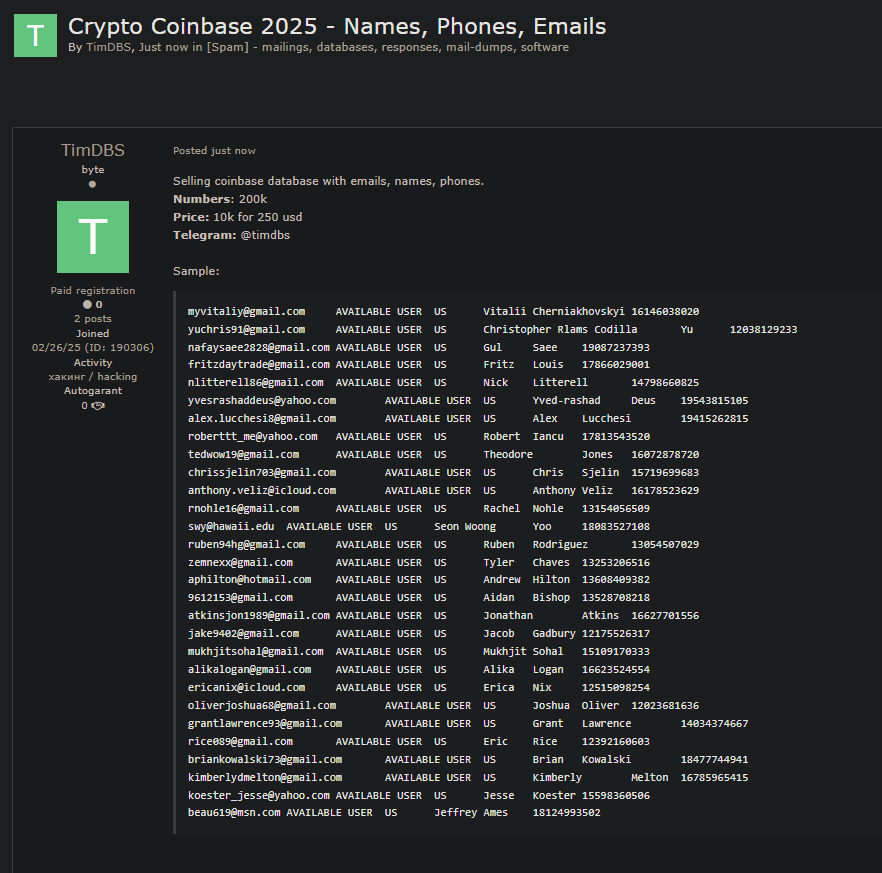Click the reputation dot beside the bold 0
The width and height of the screenshot is (882, 873).
pos(87,304)
